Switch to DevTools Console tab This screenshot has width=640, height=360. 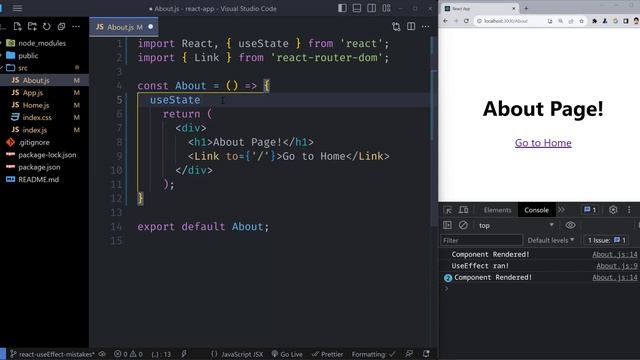(x=536, y=210)
